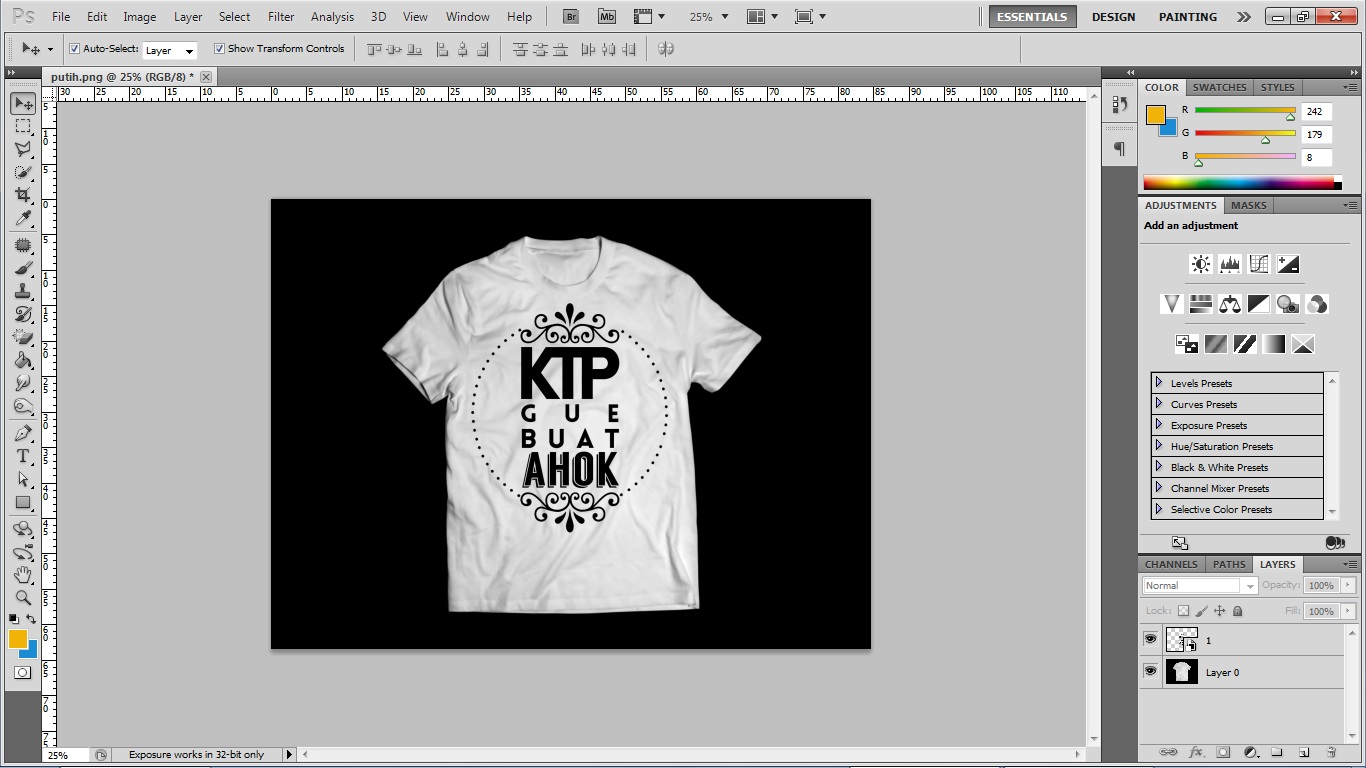
Task: Open the Analysis menu
Action: (332, 16)
